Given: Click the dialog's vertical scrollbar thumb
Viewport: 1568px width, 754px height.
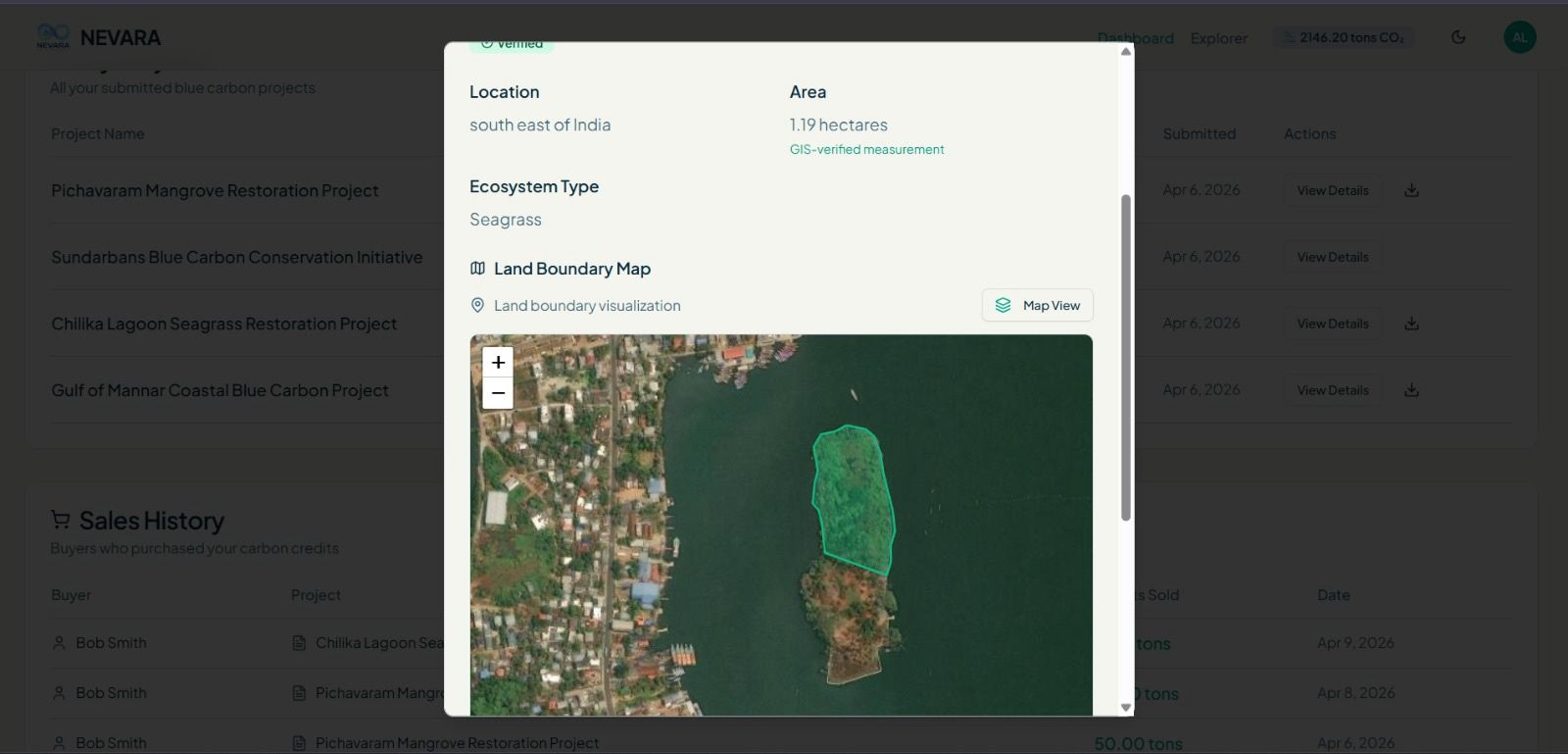Looking at the screenshot, I should pyautogui.click(x=1126, y=358).
